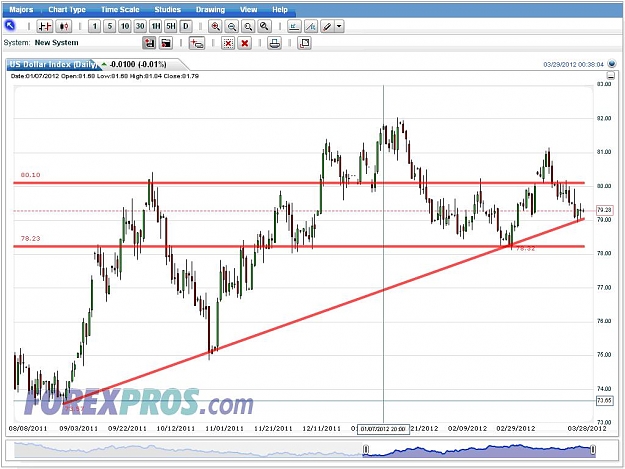Open the Majors menu
This screenshot has height=469, width=625.
tap(21, 10)
